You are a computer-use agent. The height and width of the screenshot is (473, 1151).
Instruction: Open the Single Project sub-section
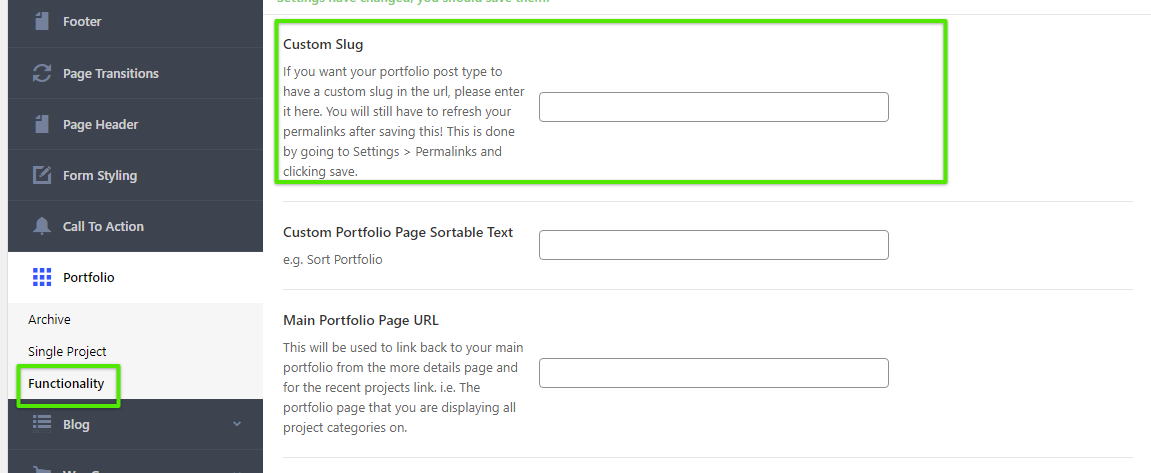[x=67, y=352]
